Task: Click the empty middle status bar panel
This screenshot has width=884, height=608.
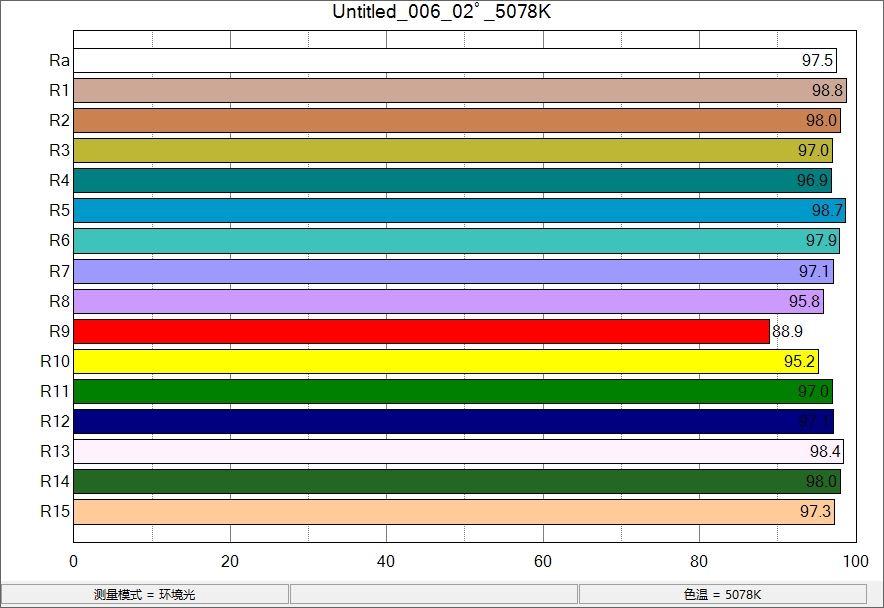Action: pos(433,594)
